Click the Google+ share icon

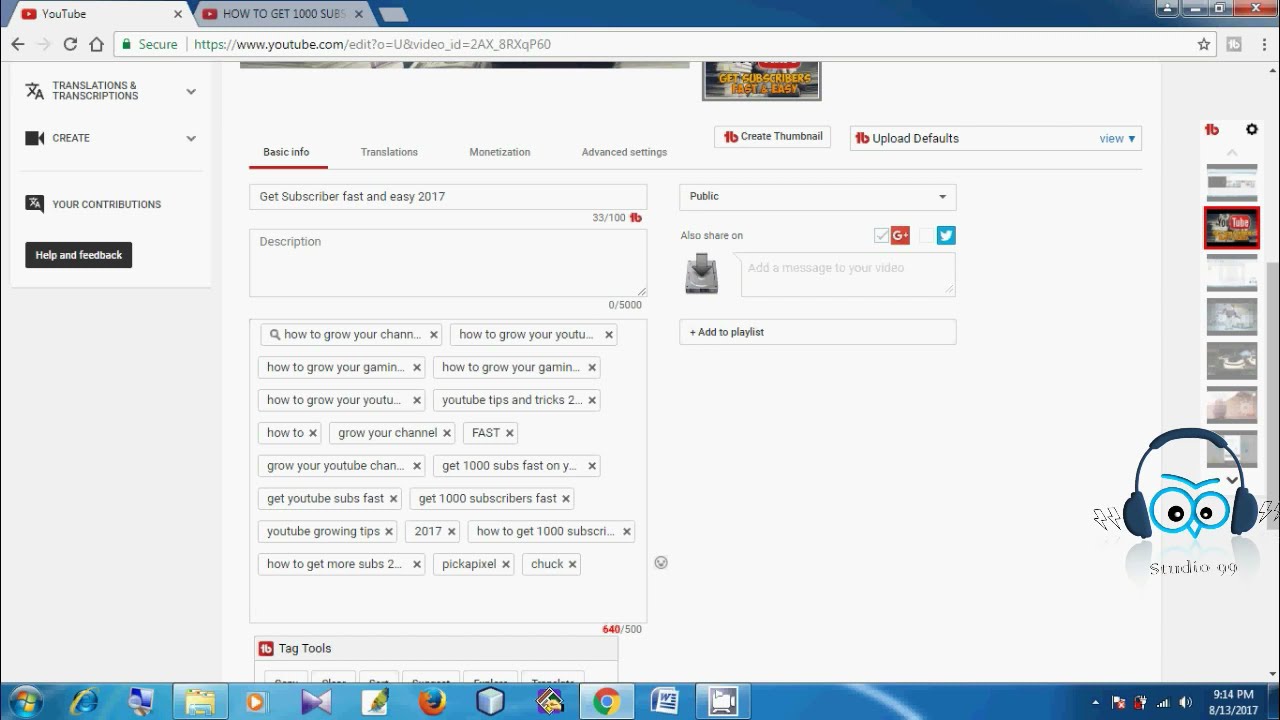click(x=900, y=235)
